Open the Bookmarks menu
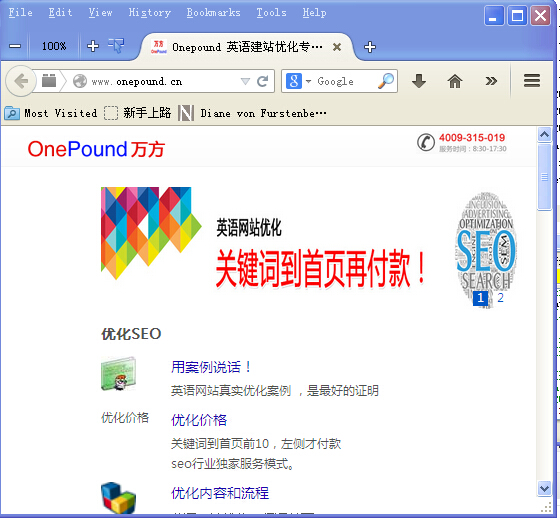This screenshot has width=560, height=526. 213,12
